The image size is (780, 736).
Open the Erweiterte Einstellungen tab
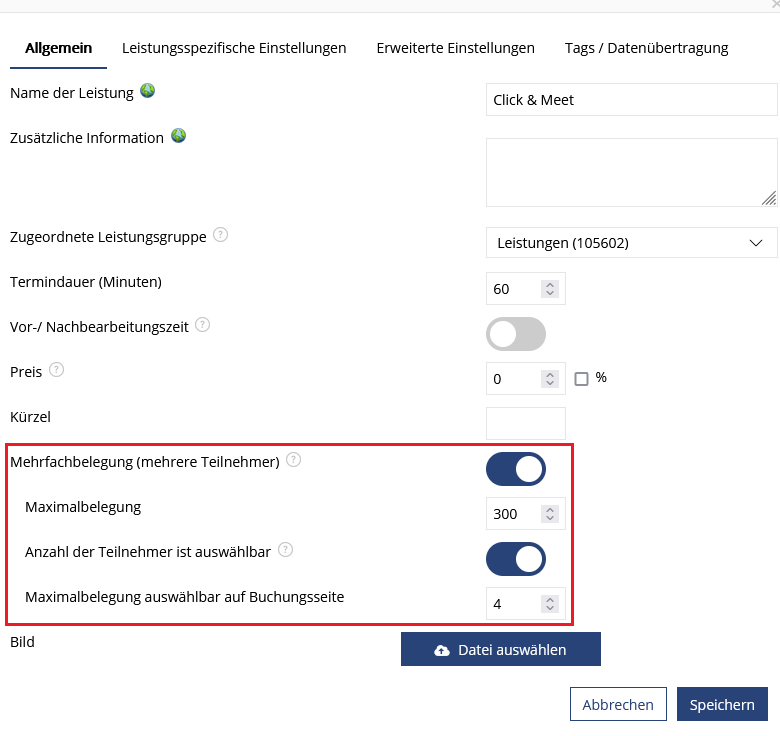tap(456, 48)
